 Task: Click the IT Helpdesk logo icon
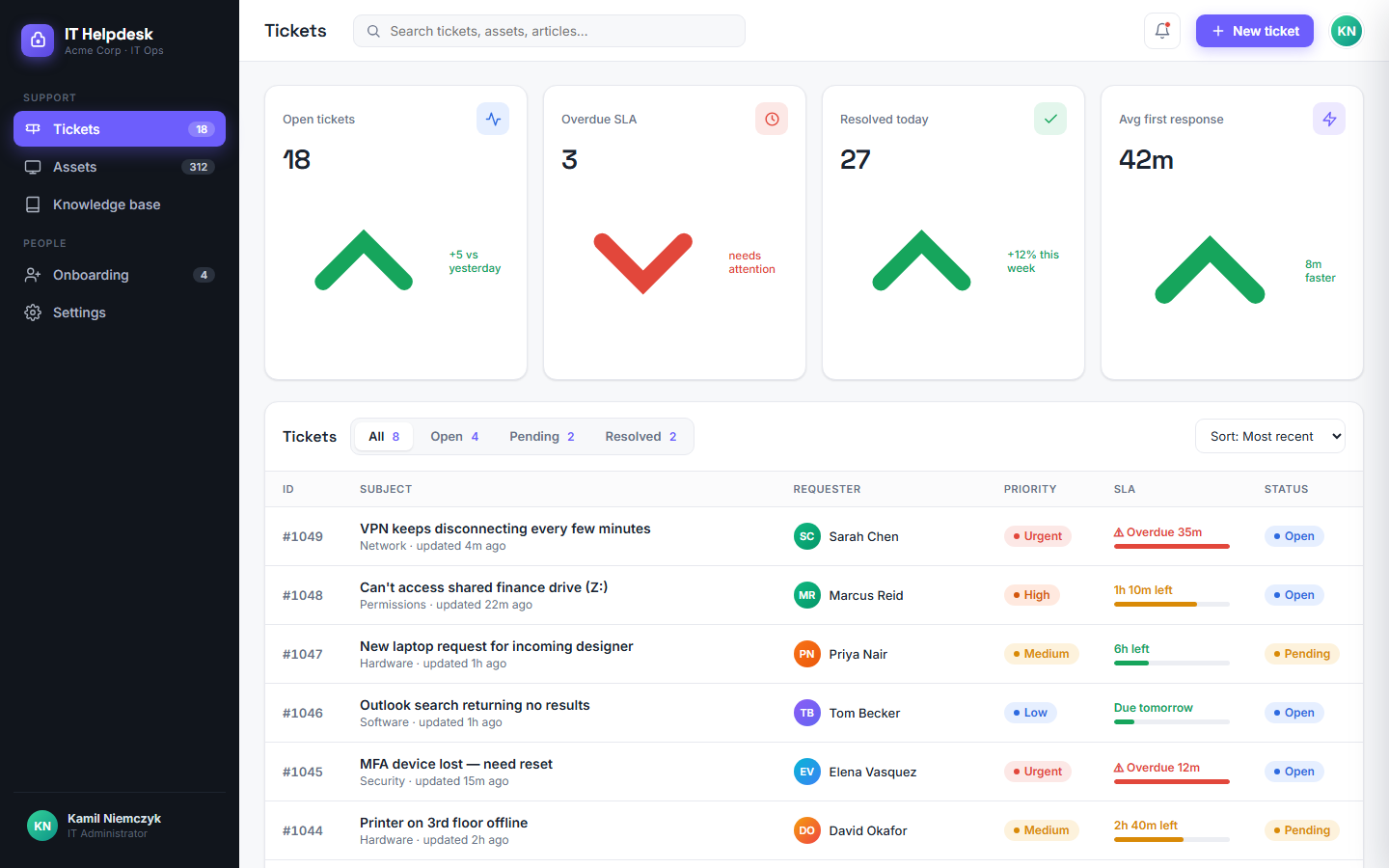(38, 41)
